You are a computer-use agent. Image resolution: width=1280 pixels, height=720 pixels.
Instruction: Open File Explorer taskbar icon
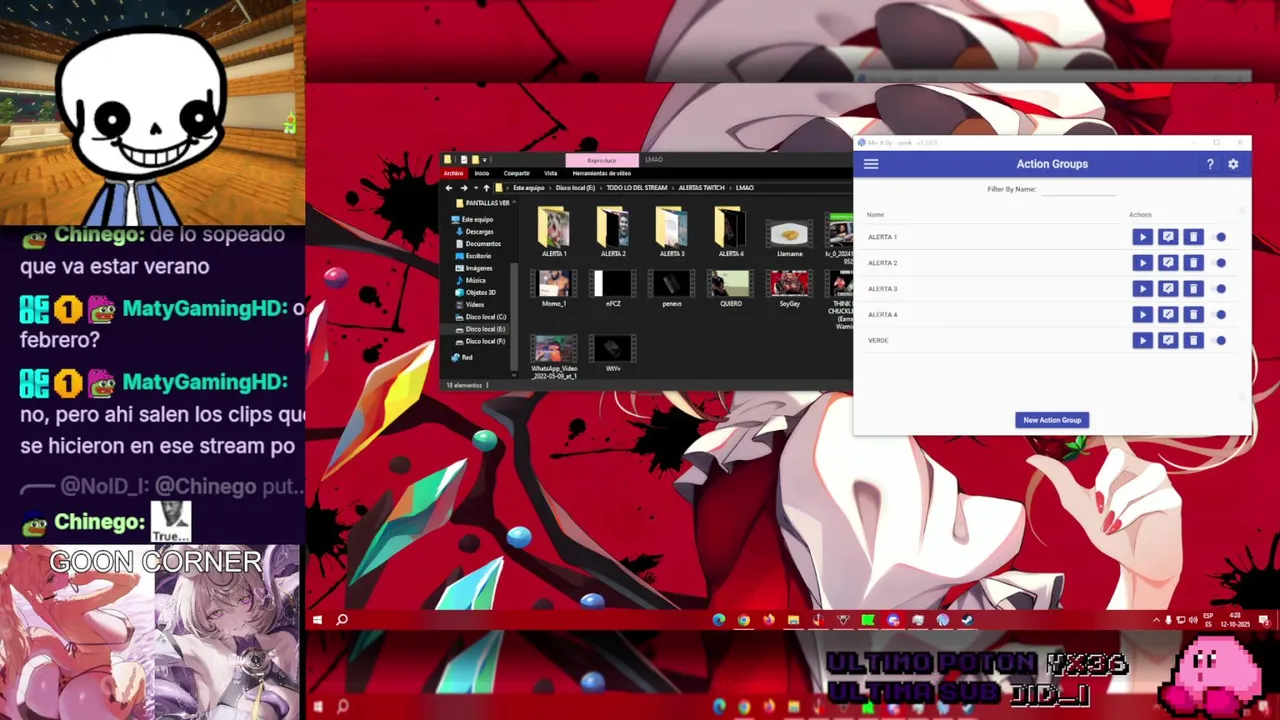(x=793, y=620)
